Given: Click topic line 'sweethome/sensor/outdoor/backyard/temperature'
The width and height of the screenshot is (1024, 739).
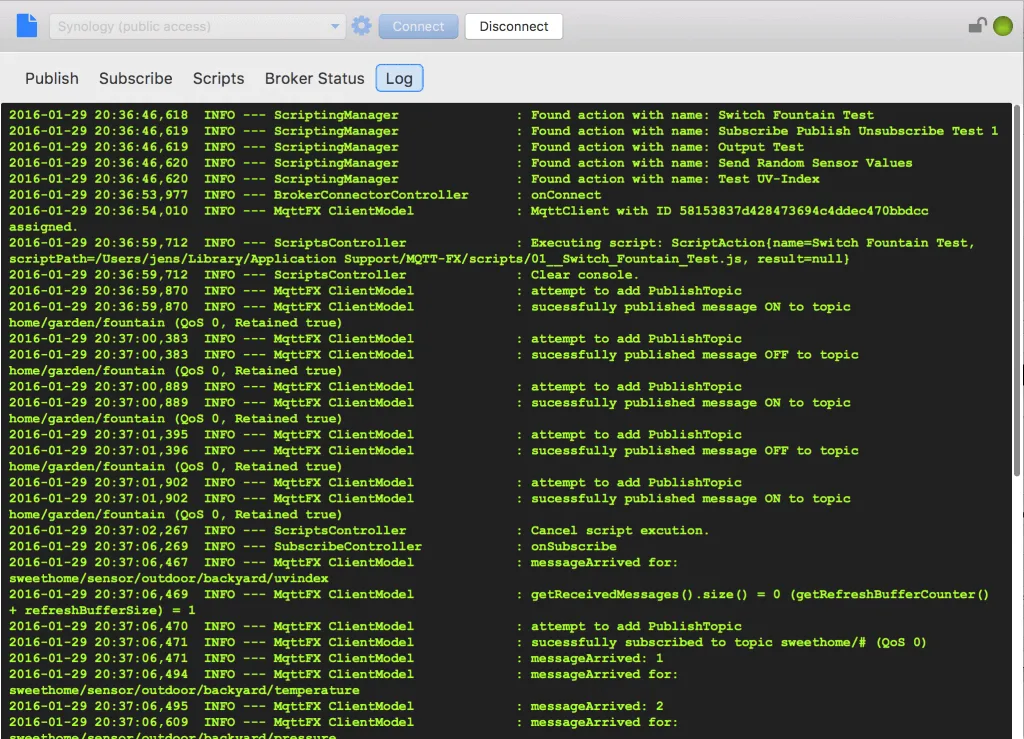Looking at the screenshot, I should [184, 690].
